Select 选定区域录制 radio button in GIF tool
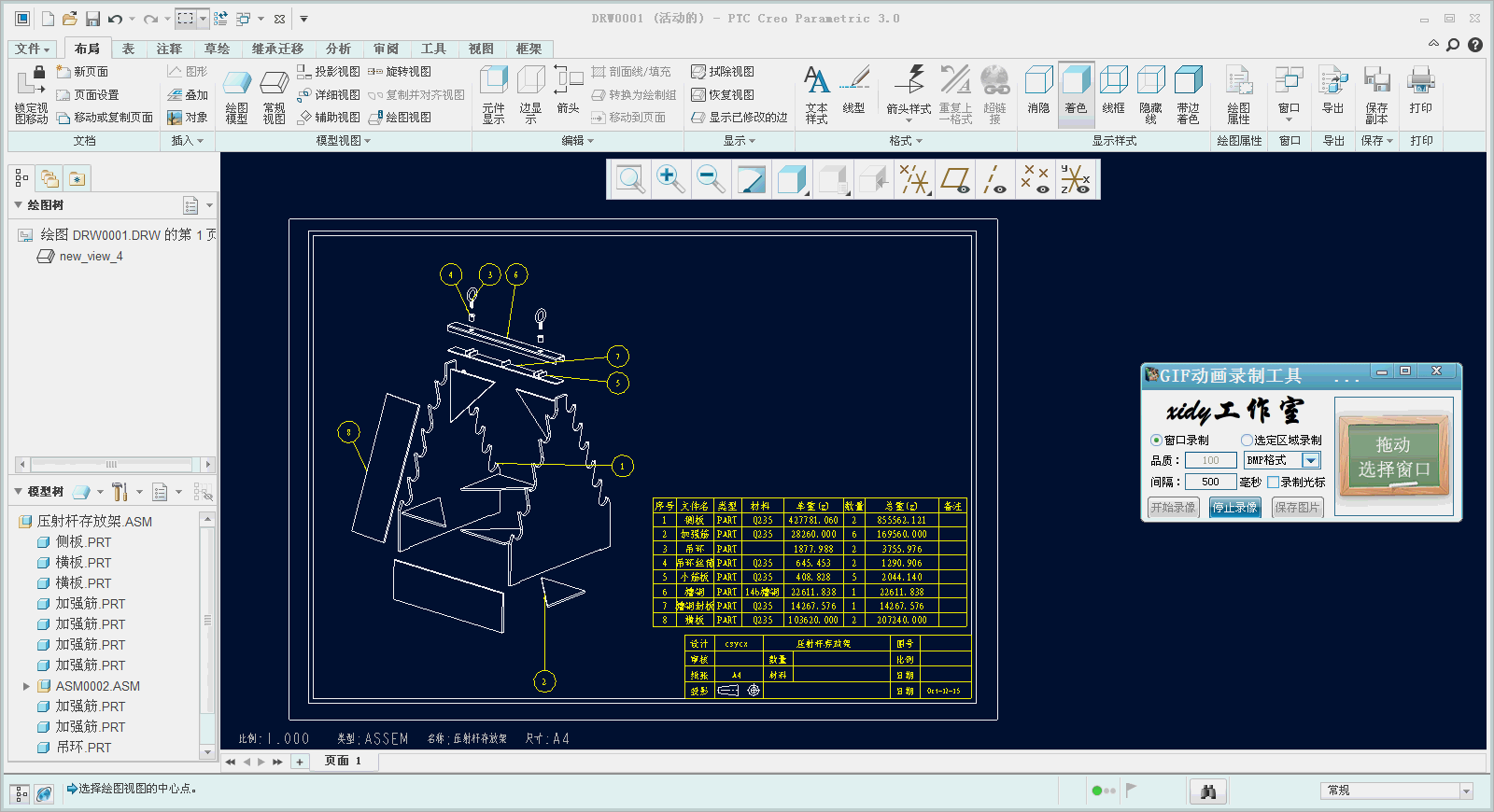 (1247, 441)
